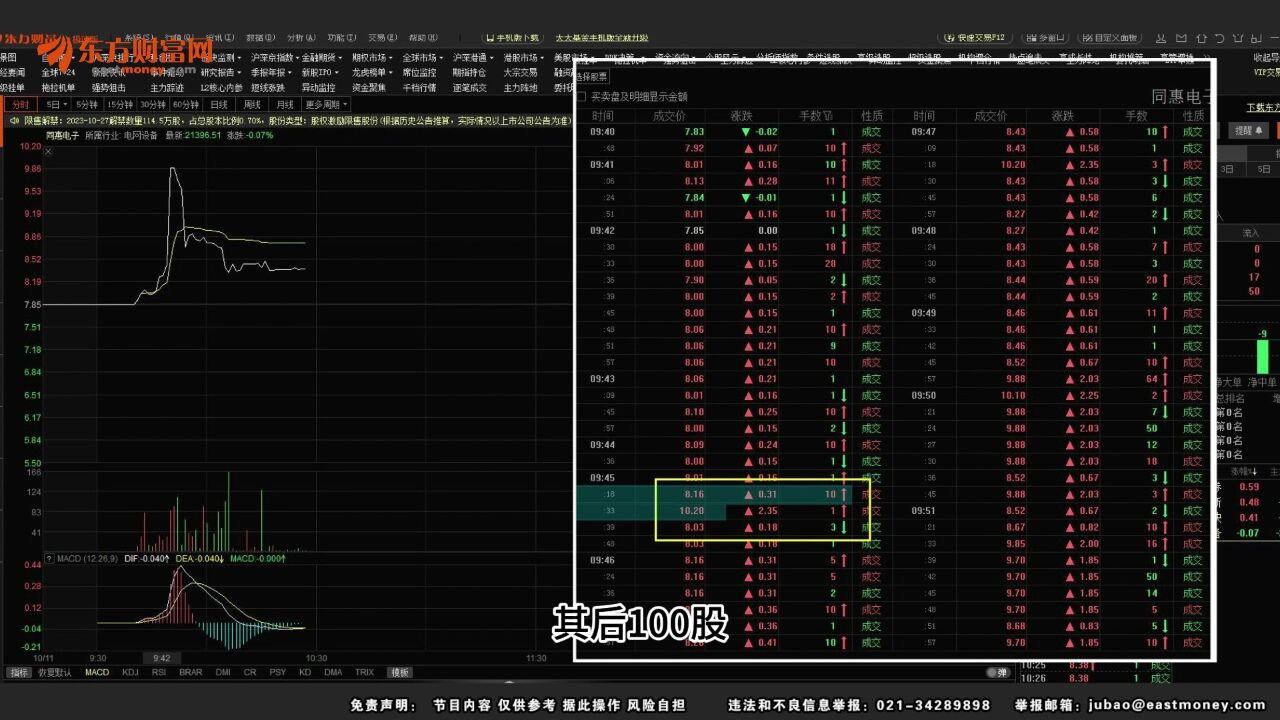The height and width of the screenshot is (720, 1280).
Task: Click the 手机版下载 button
Action: pos(511,38)
